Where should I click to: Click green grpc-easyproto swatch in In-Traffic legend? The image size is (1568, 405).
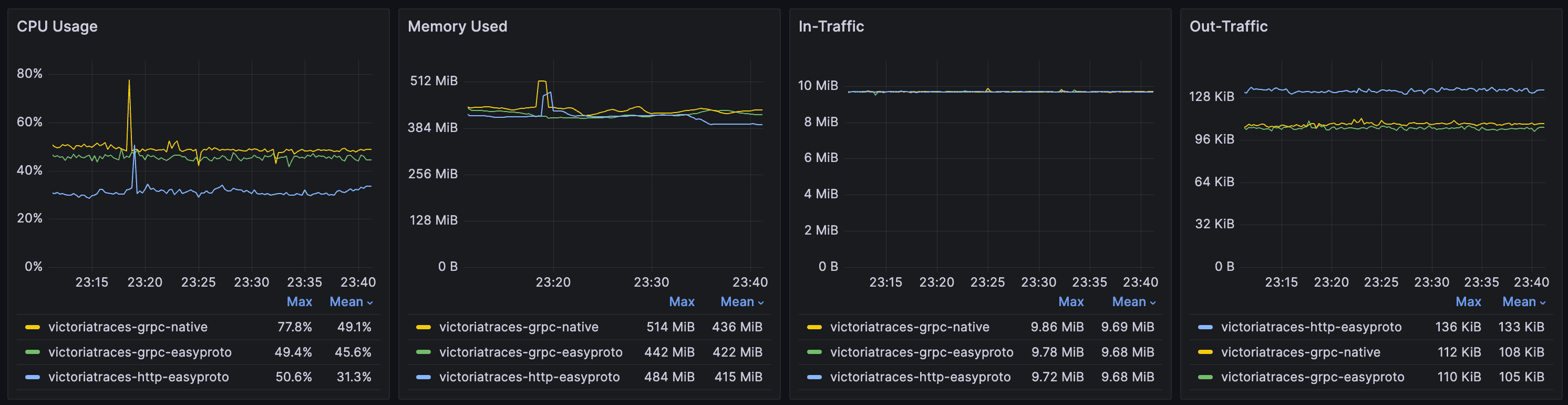point(814,352)
